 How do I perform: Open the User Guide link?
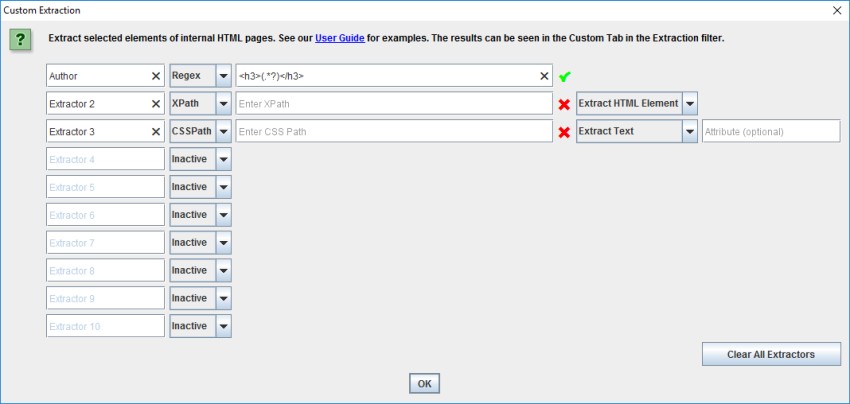(340, 39)
